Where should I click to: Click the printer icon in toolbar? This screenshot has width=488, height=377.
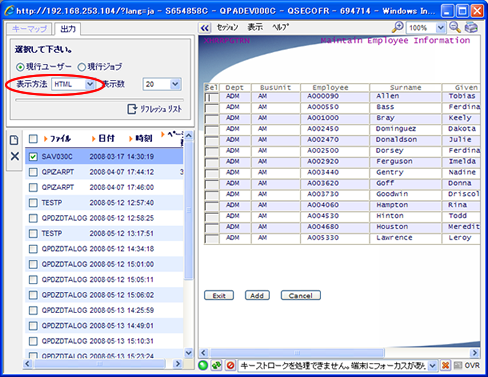coord(471,27)
